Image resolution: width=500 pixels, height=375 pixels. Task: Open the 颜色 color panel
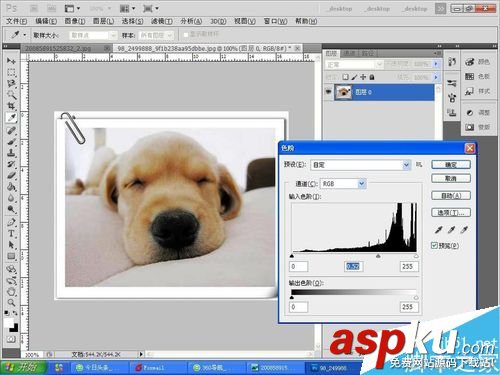coord(478,62)
